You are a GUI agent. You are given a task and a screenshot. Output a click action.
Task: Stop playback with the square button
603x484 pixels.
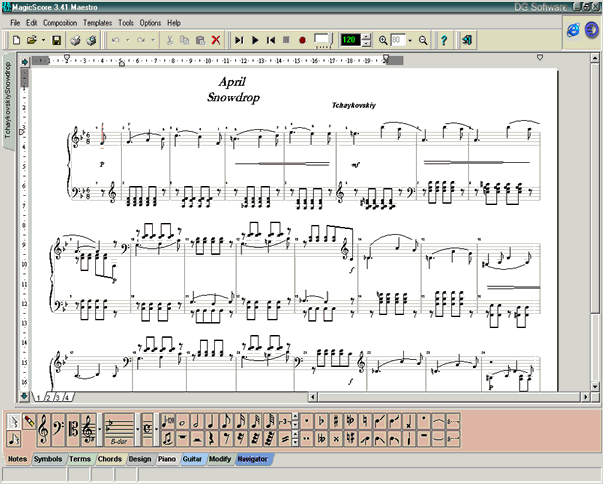pos(286,40)
